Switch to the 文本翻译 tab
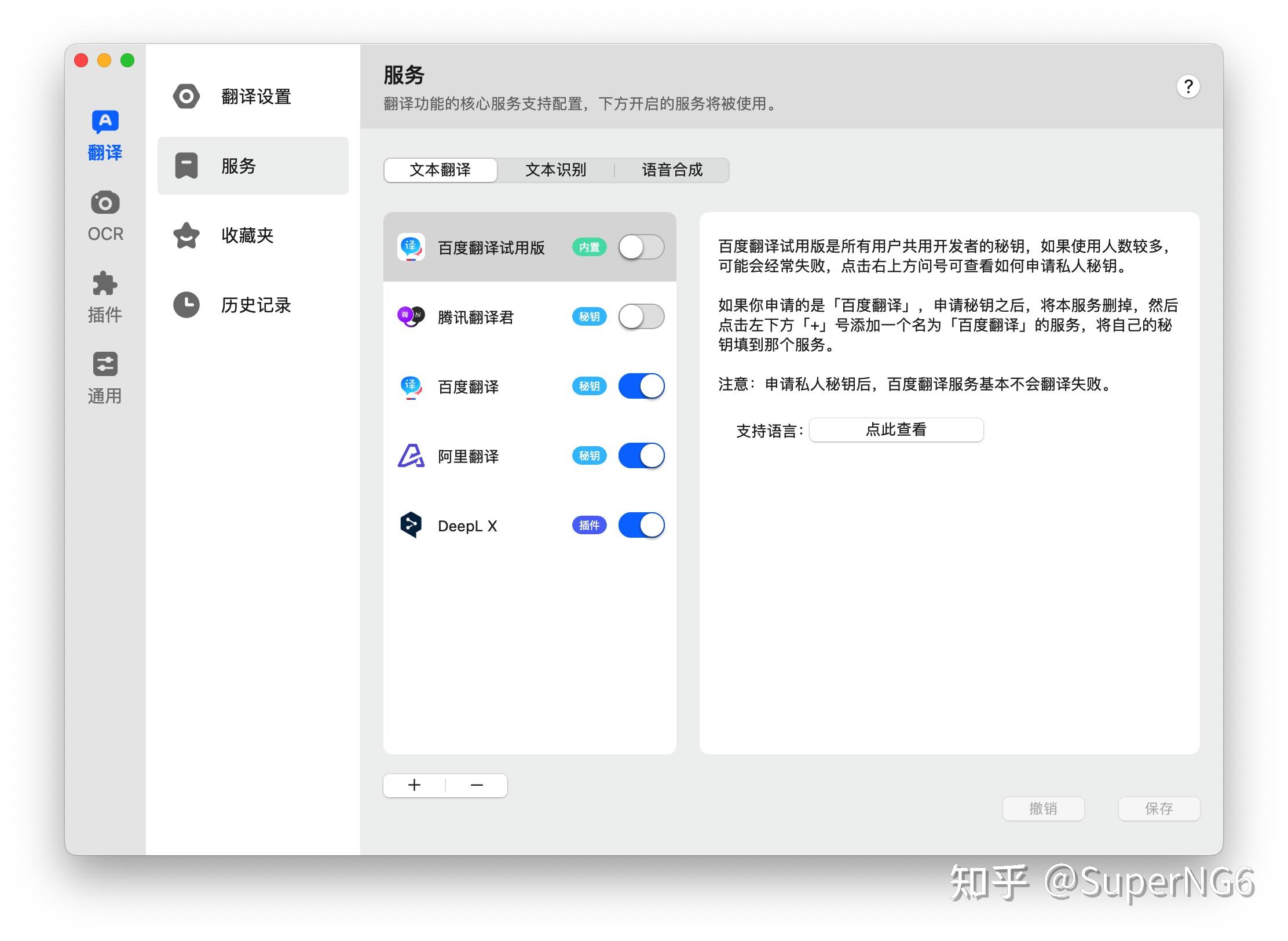 (x=440, y=170)
